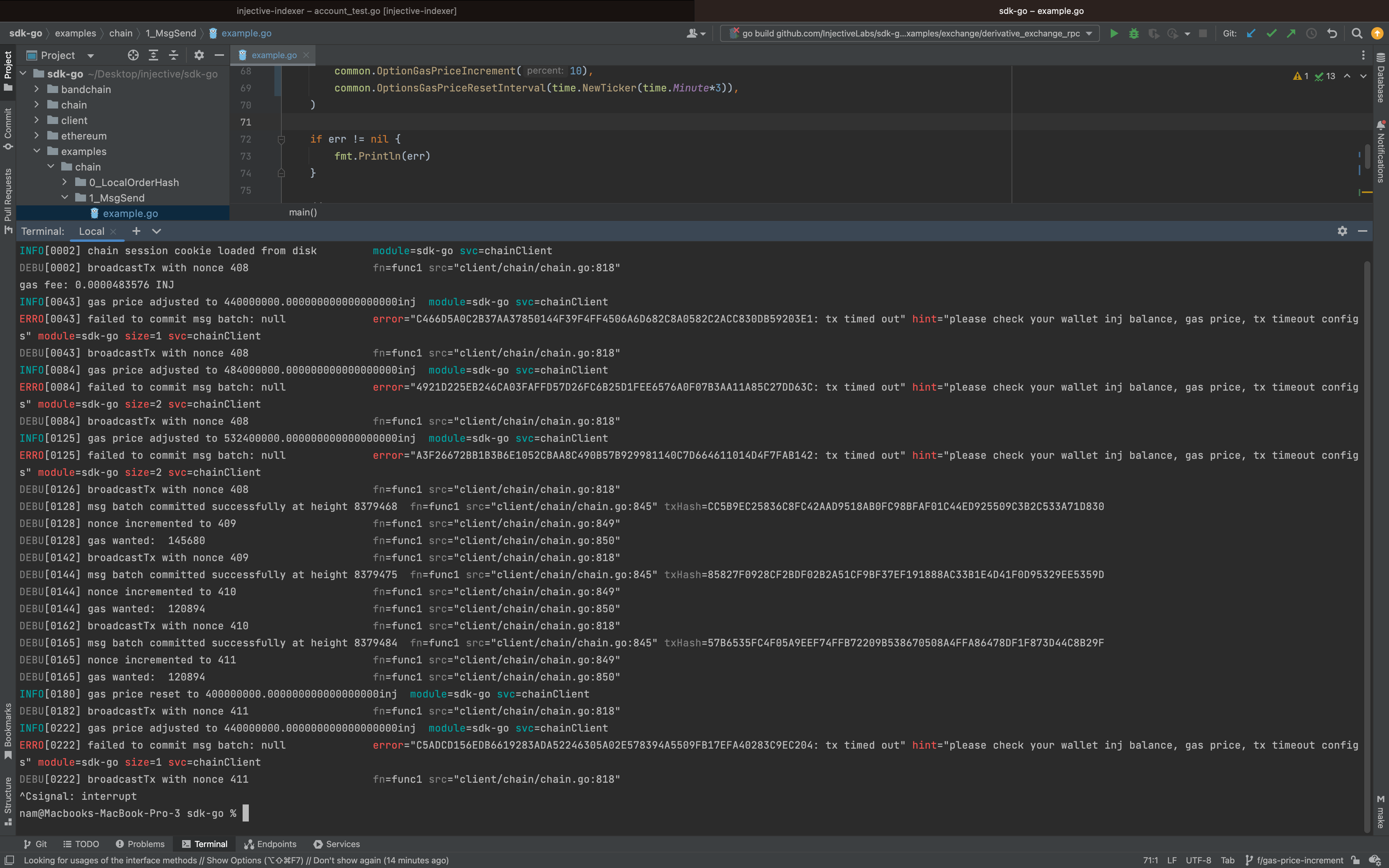Toggle the Structure tool window
Image resolution: width=1389 pixels, height=868 pixels.
pyautogui.click(x=8, y=798)
